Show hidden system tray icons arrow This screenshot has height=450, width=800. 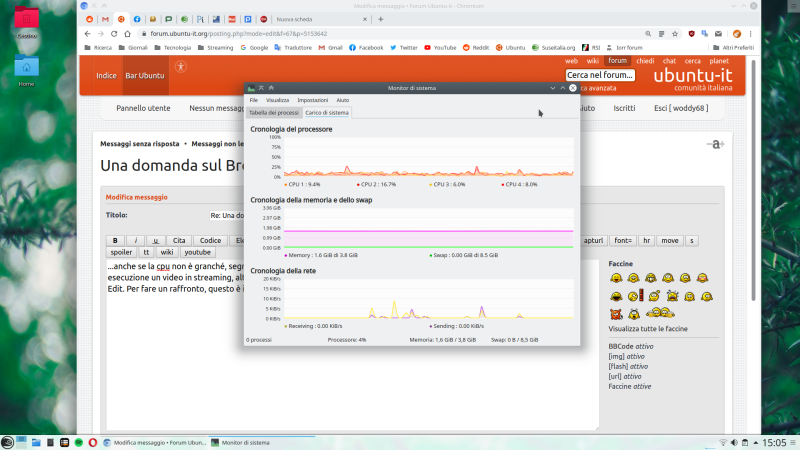pyautogui.click(x=756, y=442)
